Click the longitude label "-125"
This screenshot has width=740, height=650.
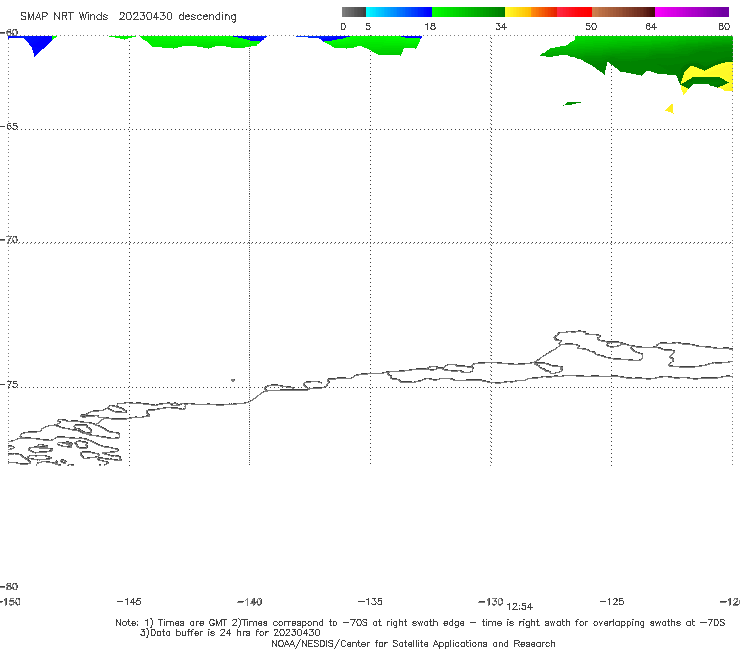tap(612, 601)
